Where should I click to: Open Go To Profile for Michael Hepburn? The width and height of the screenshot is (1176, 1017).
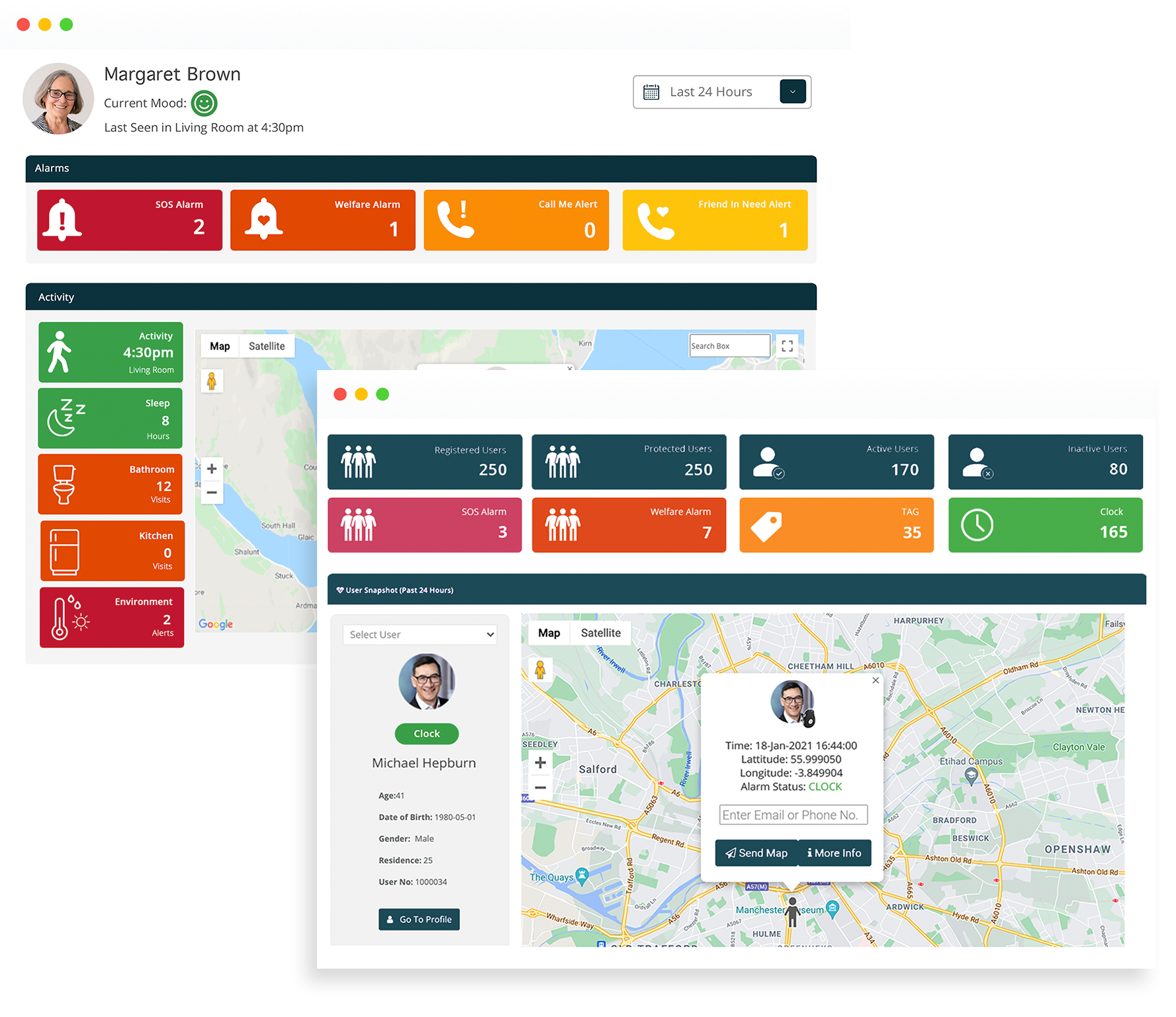(x=419, y=919)
